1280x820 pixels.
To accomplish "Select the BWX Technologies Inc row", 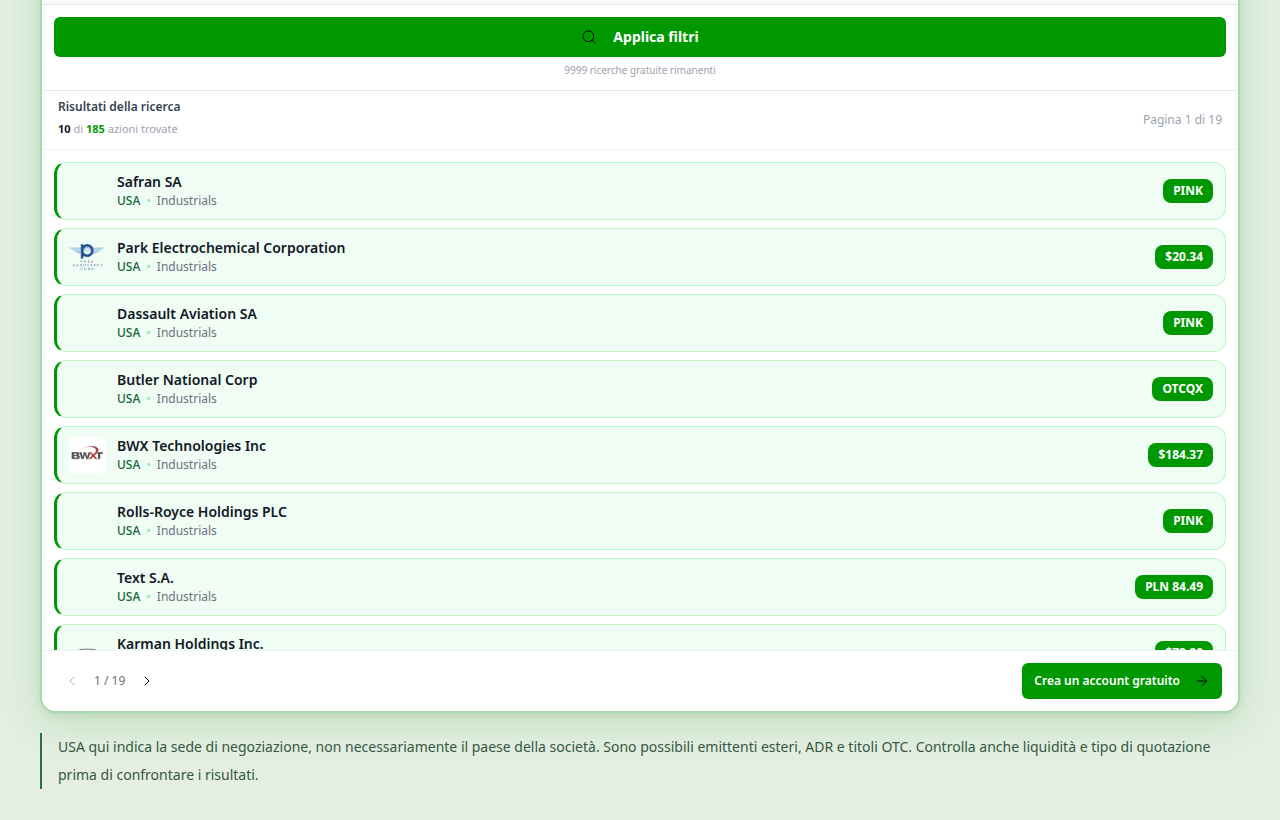I will pos(640,455).
